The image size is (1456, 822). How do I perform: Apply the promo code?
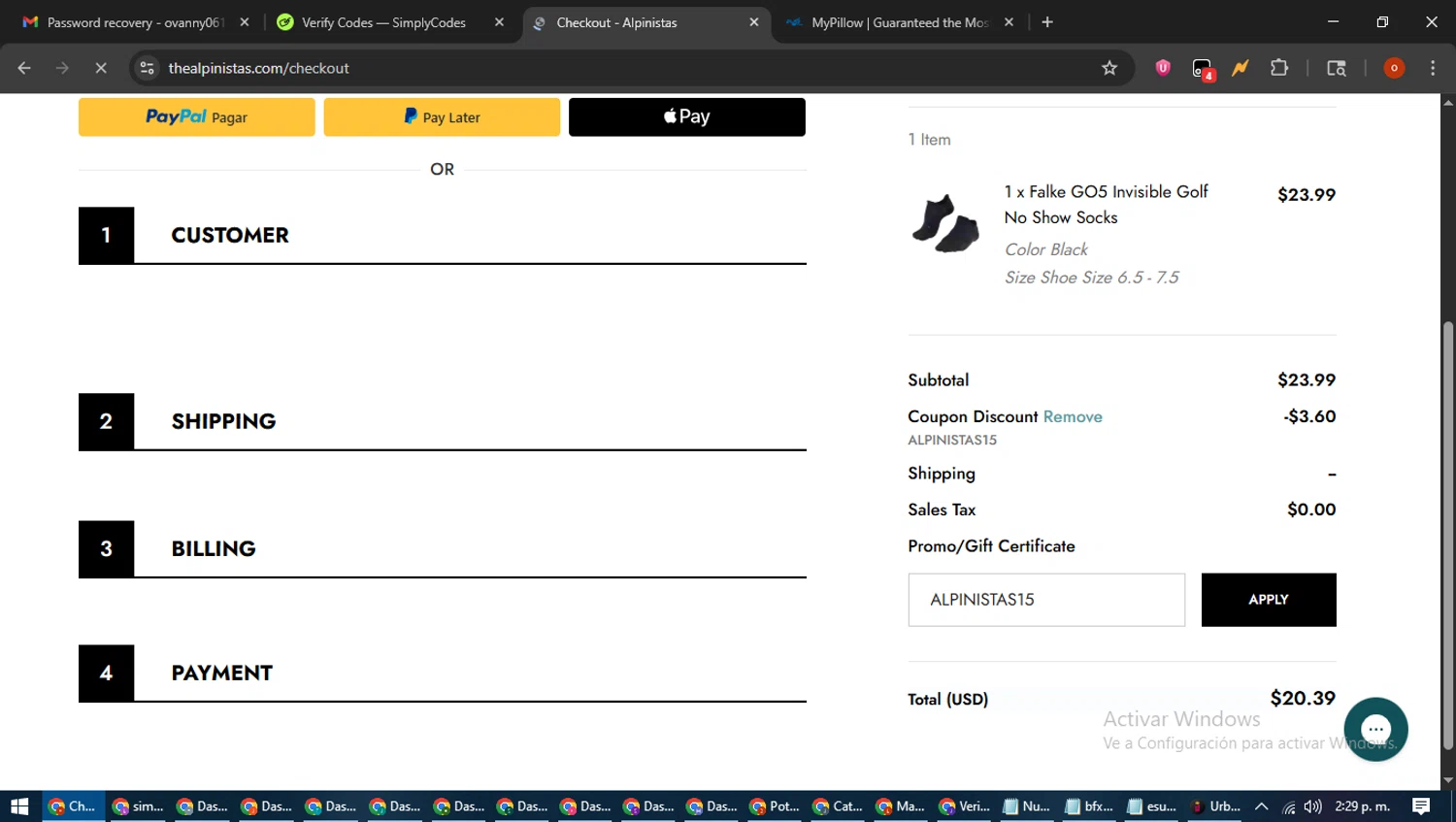(x=1269, y=600)
